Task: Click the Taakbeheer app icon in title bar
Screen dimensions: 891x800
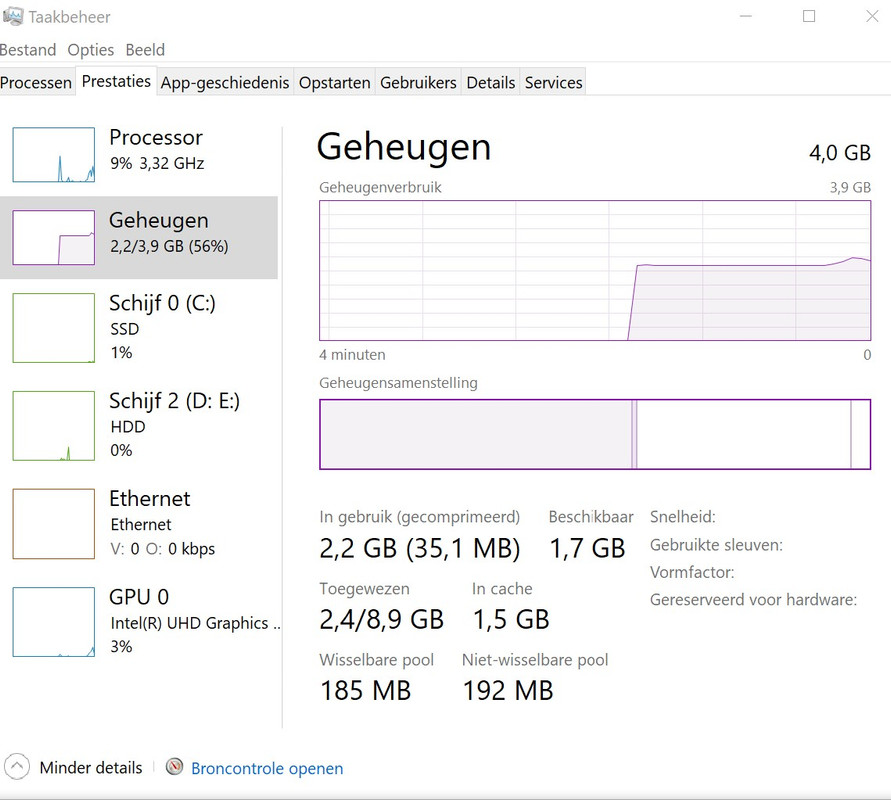Action: (x=13, y=17)
